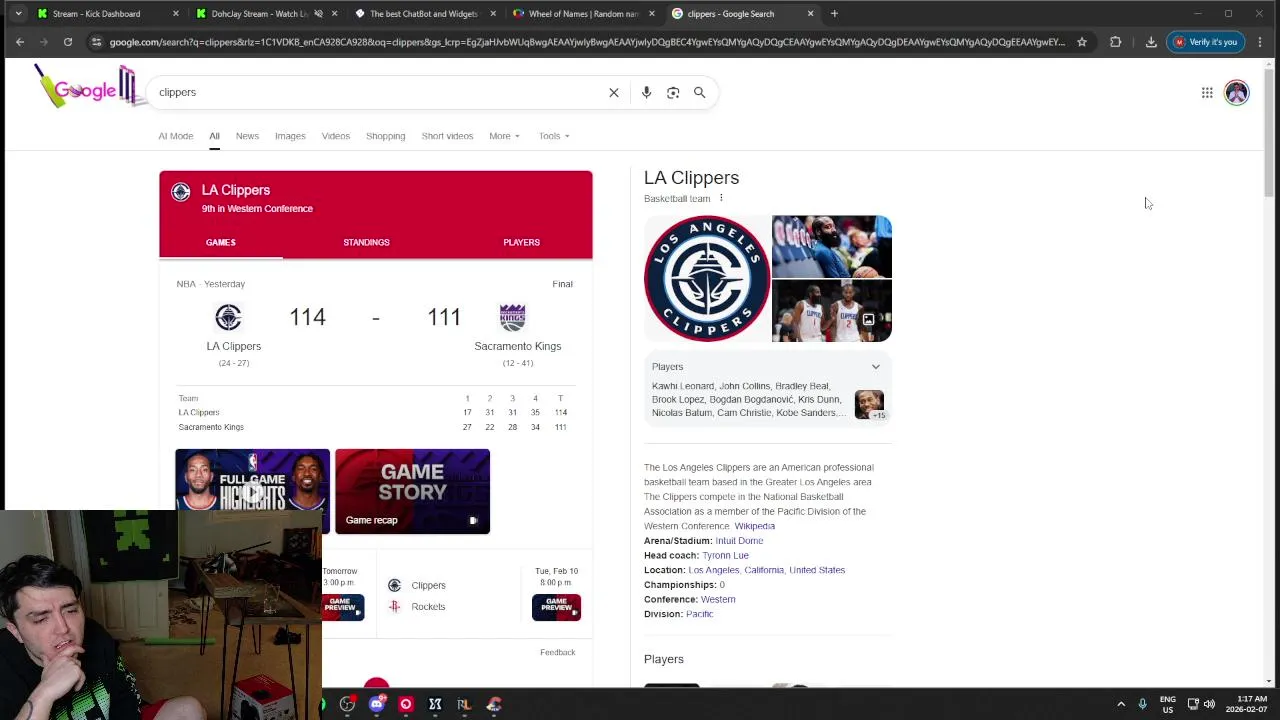Open the Discord icon in the taskbar

[x=376, y=704]
